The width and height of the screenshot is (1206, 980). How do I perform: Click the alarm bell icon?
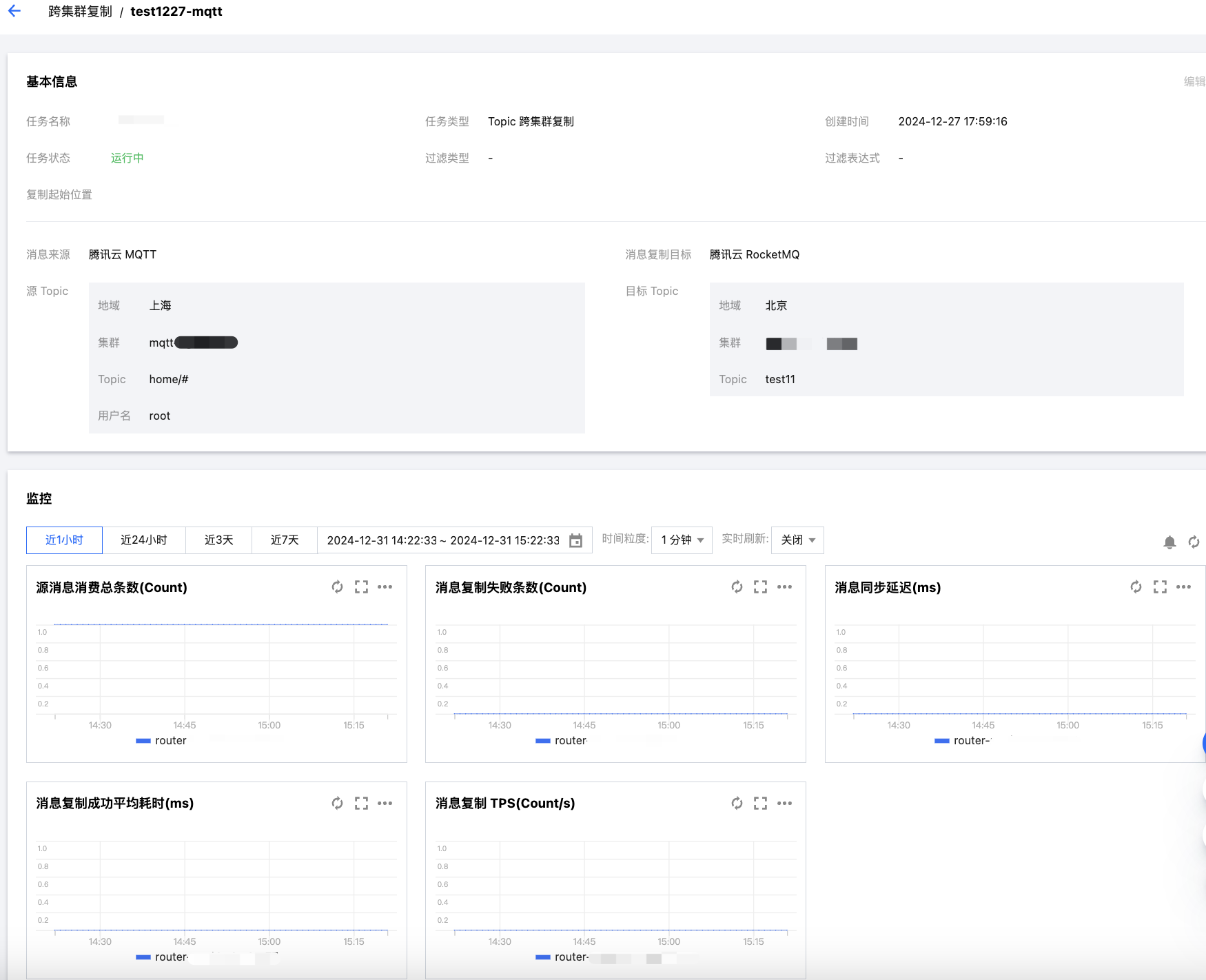1169,542
